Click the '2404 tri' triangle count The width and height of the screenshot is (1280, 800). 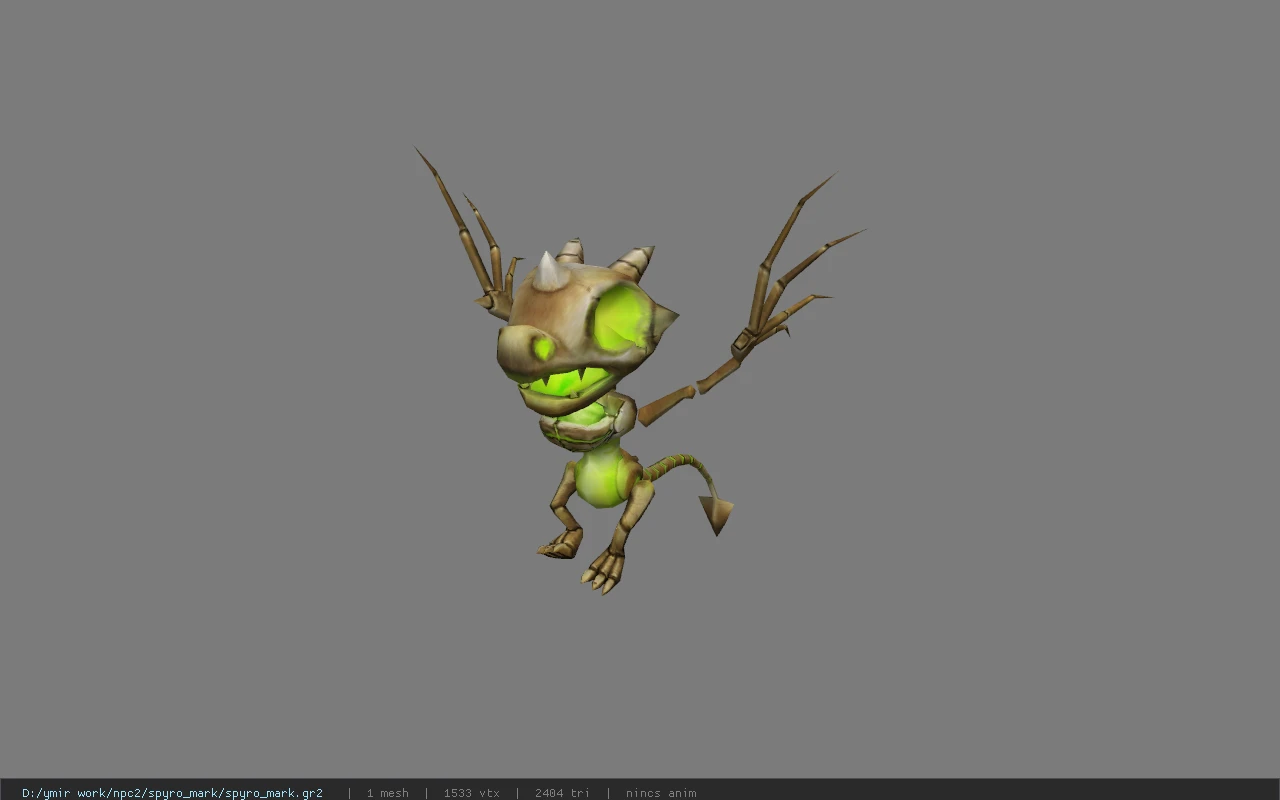[x=562, y=793]
